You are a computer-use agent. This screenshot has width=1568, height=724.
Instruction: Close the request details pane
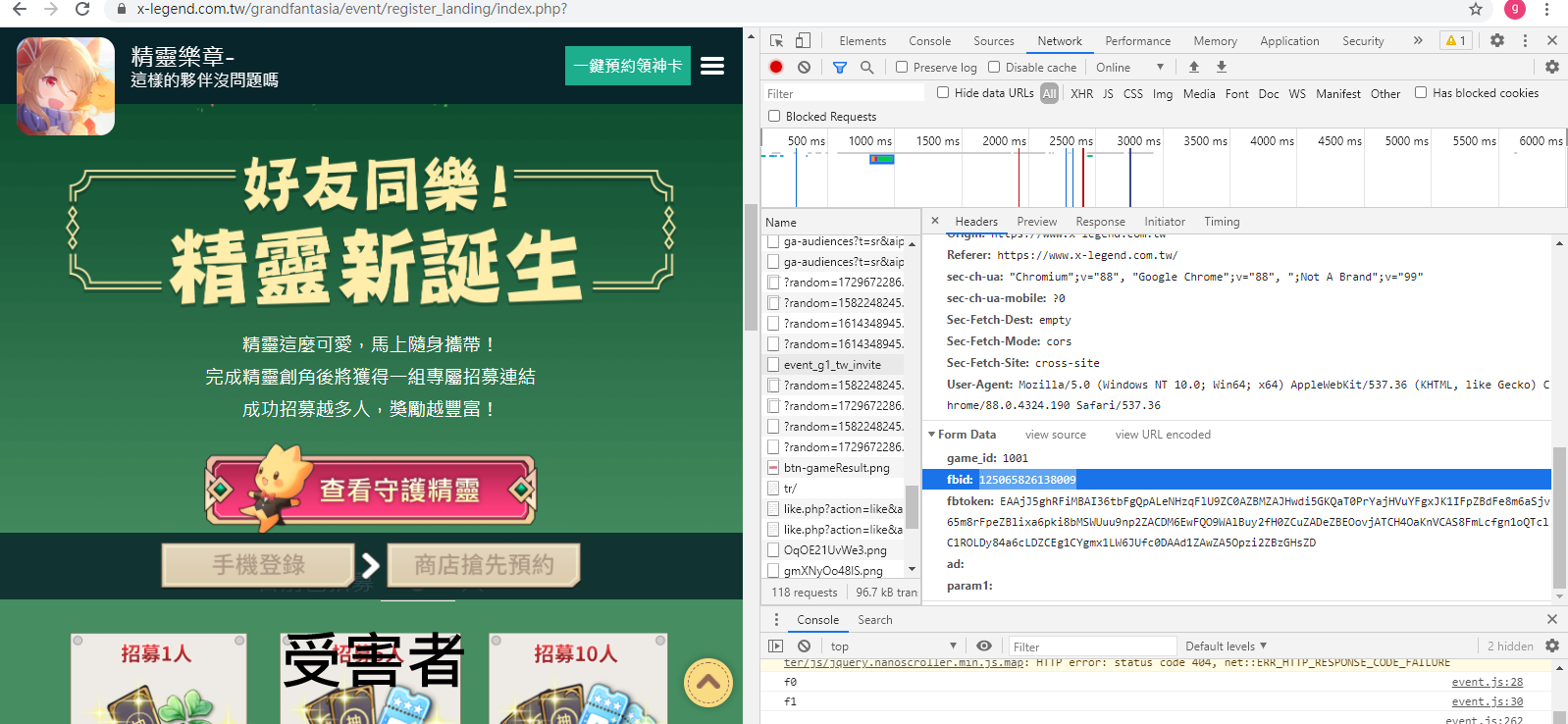[935, 221]
